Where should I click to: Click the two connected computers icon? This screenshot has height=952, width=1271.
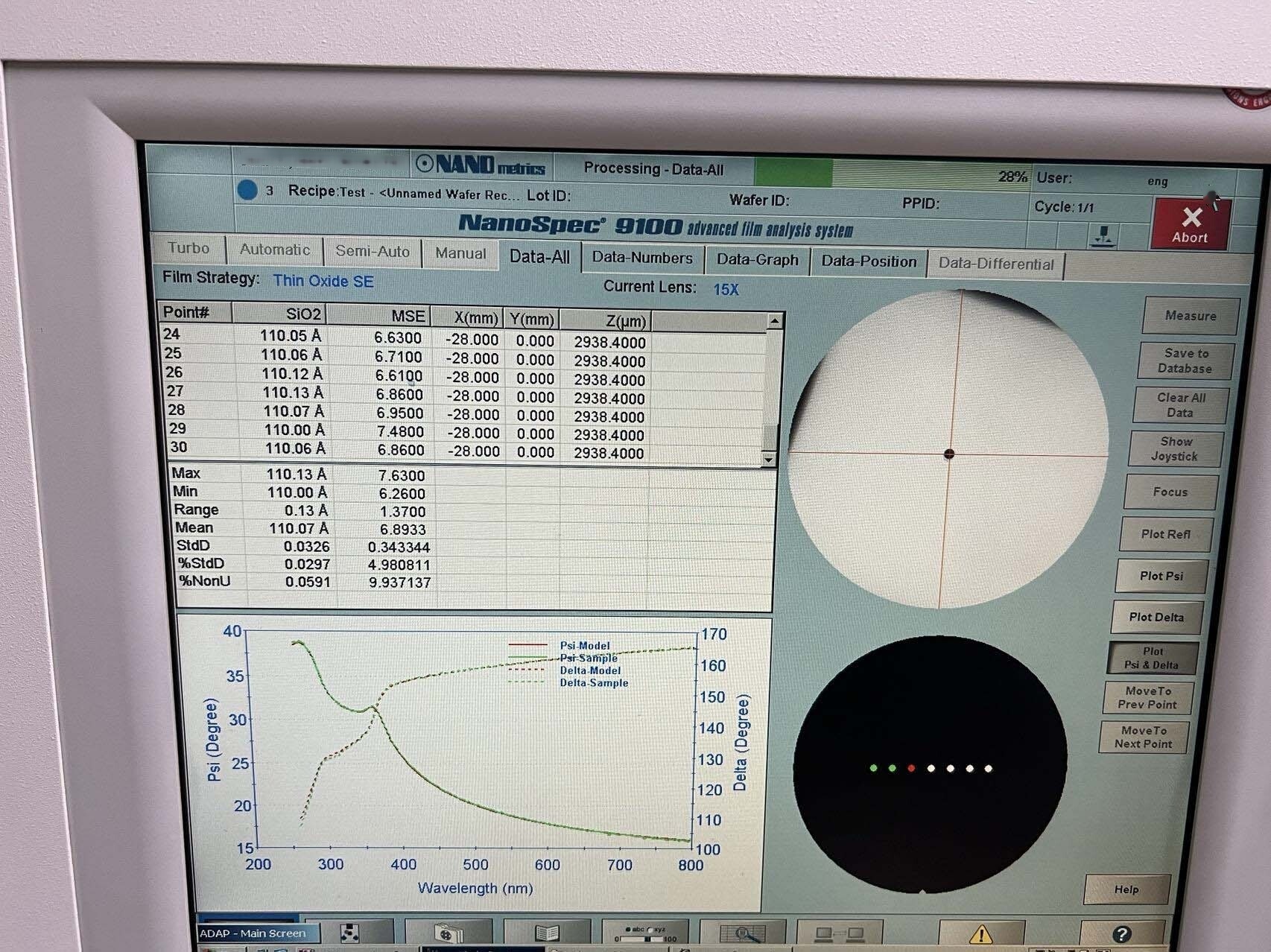point(840,934)
